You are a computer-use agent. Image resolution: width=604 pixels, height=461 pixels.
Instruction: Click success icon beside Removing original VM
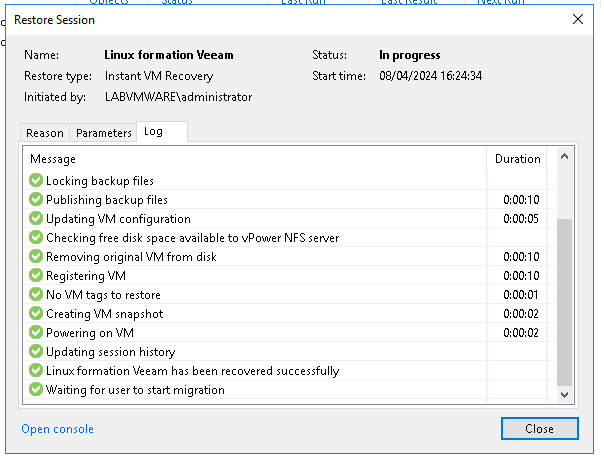tap(36, 256)
